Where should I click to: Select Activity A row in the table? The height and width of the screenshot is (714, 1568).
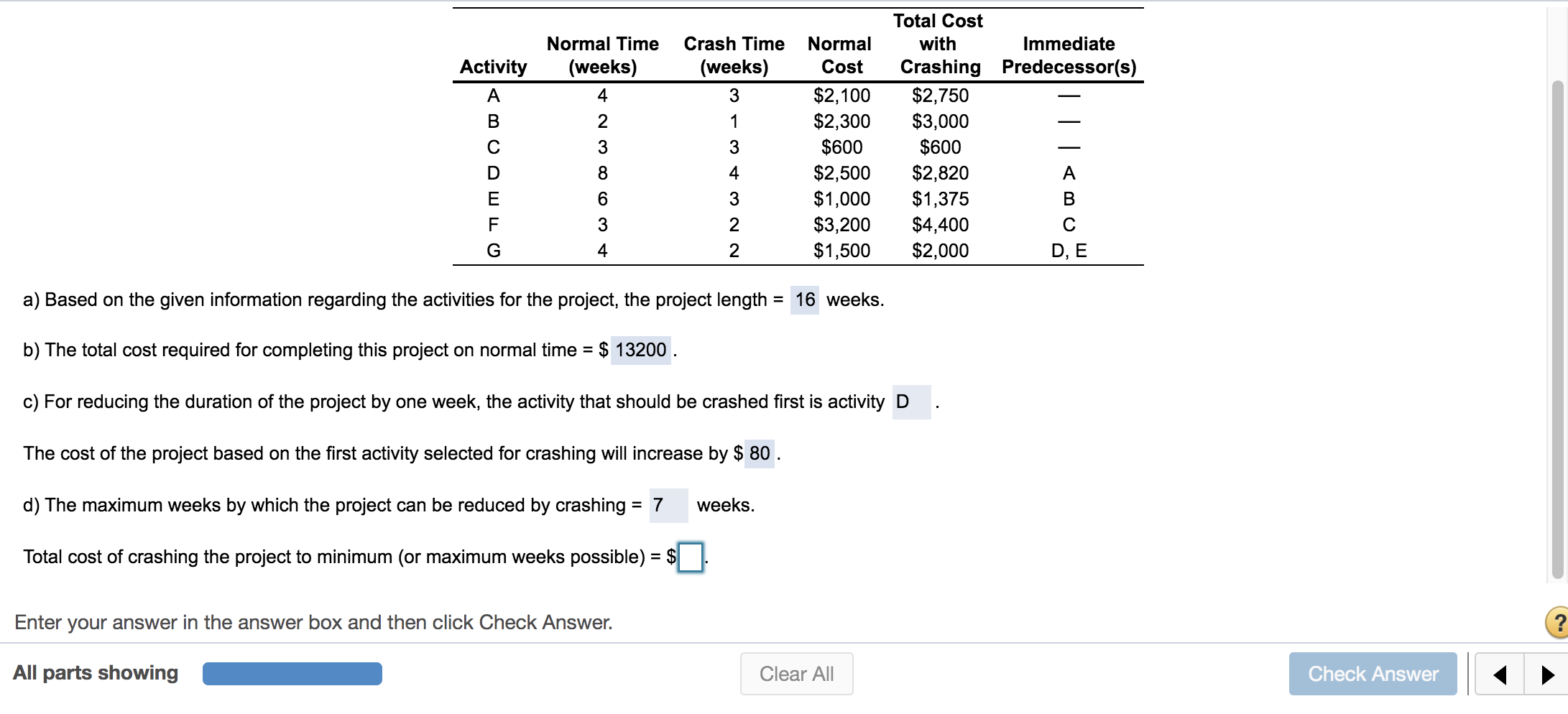[494, 96]
